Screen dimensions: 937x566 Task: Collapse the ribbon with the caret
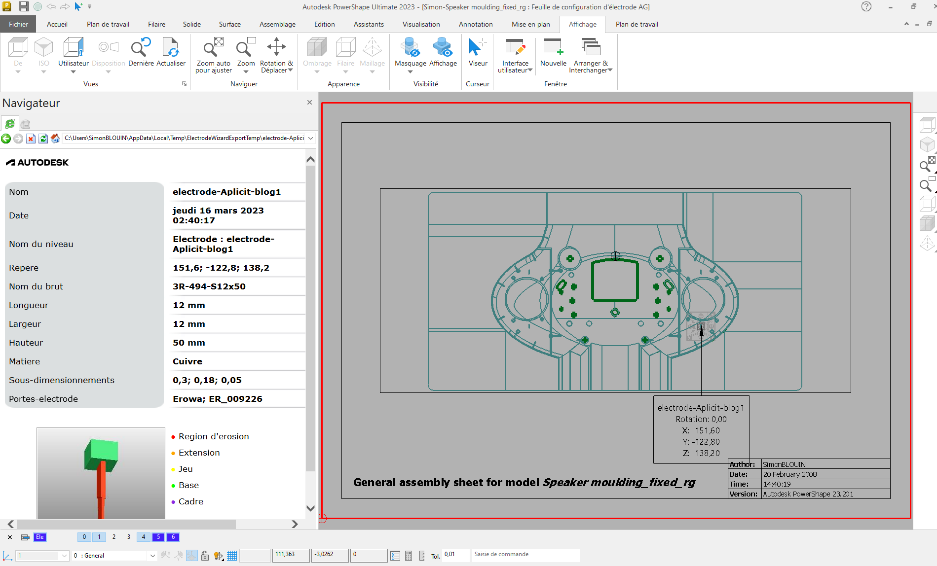(x=907, y=24)
